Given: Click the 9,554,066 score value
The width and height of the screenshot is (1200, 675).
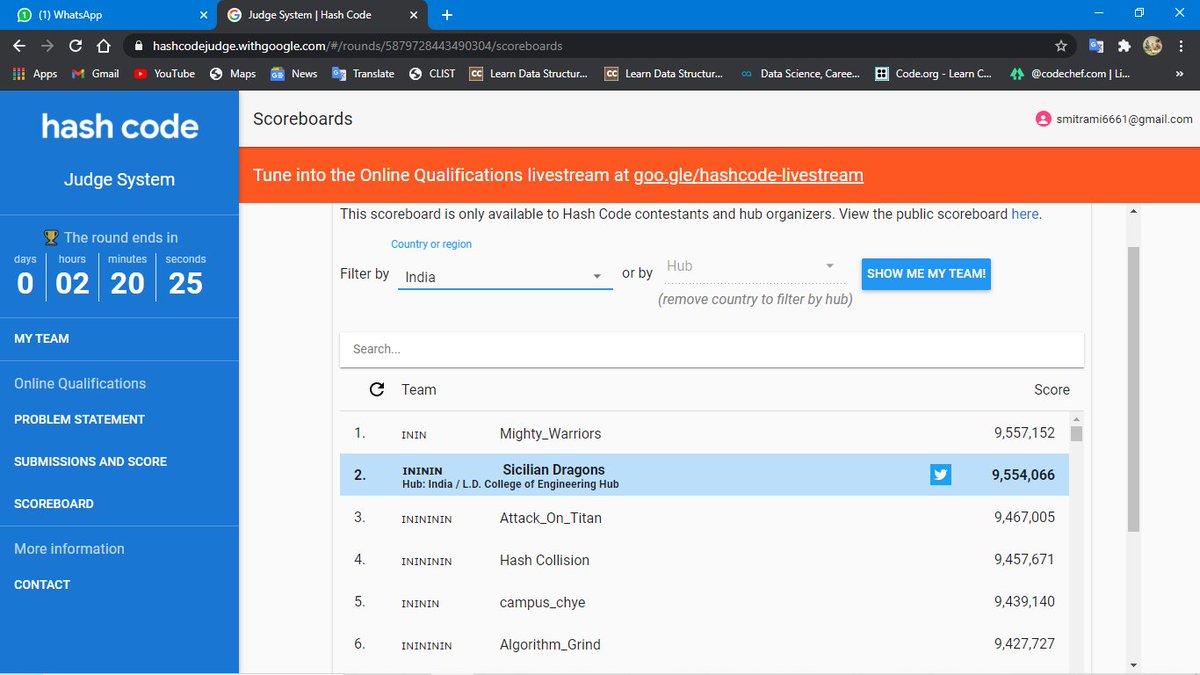Looking at the screenshot, I should pos(1023,476).
